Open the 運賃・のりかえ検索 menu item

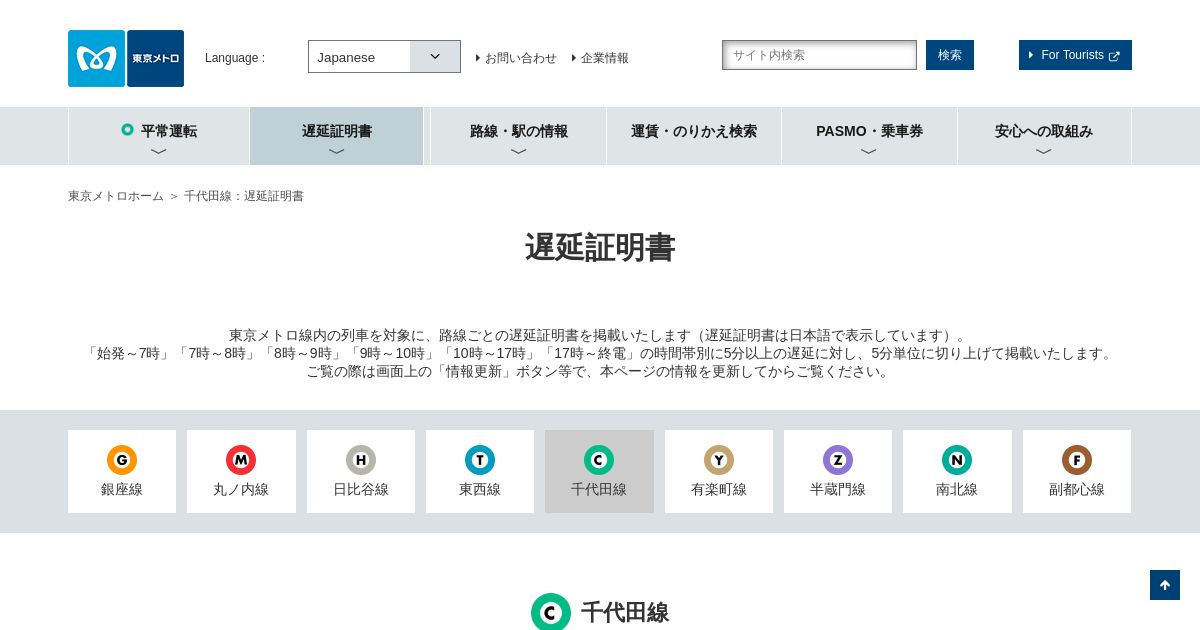[x=694, y=136]
